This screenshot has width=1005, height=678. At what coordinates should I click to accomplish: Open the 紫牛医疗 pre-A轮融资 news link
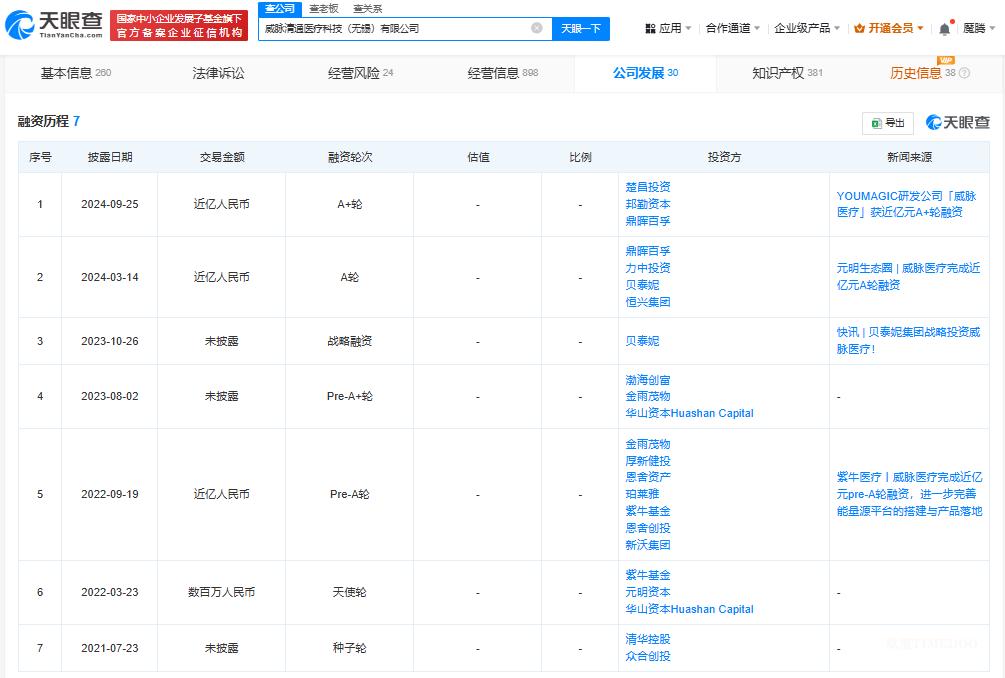coord(909,494)
